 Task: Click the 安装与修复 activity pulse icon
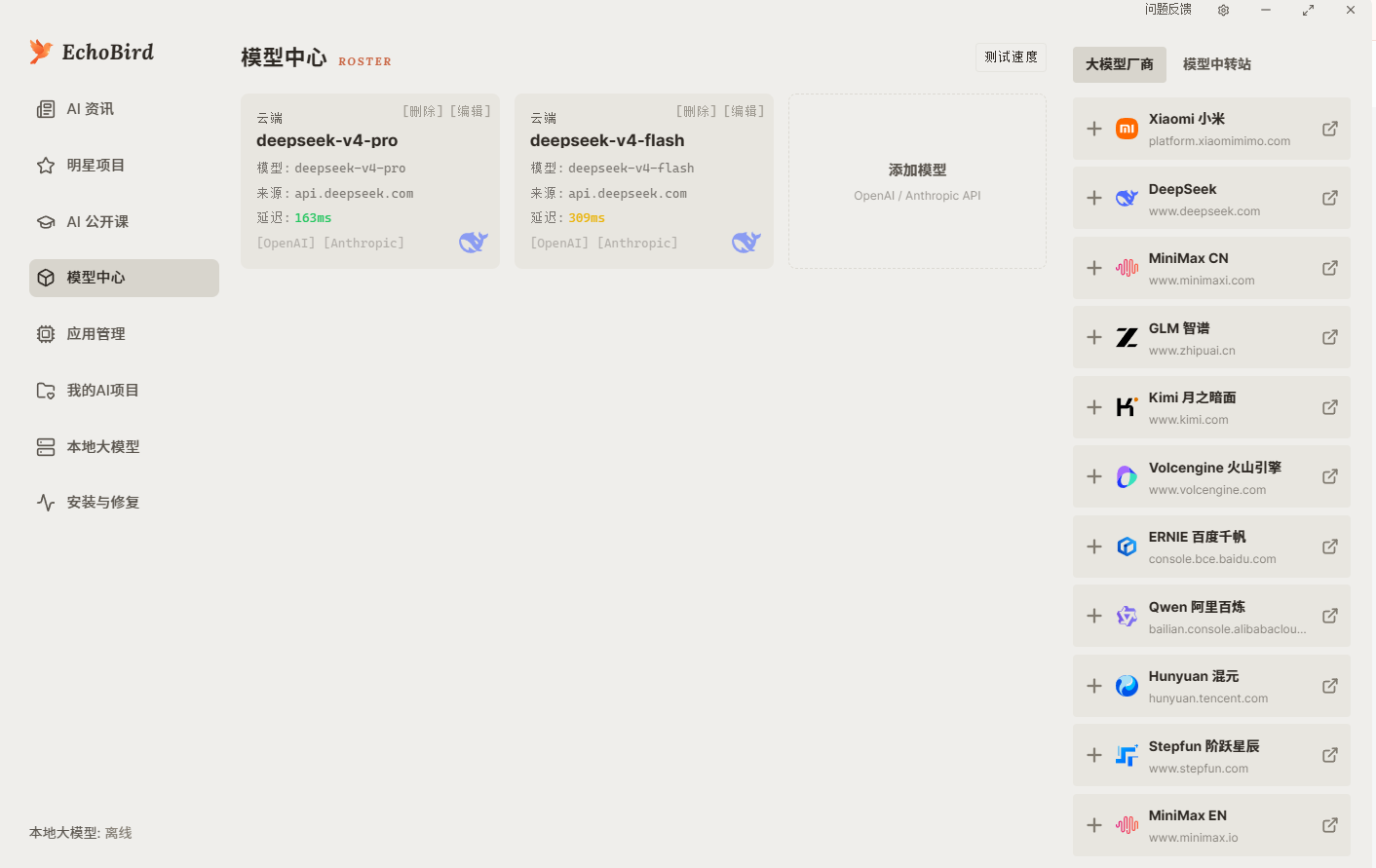[46, 503]
